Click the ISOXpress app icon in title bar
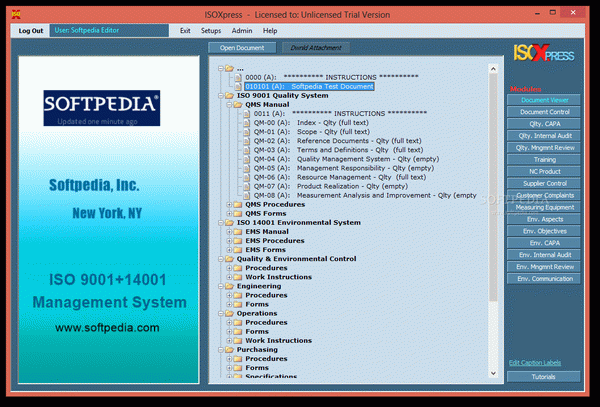The width and height of the screenshot is (600, 407). click(x=16, y=15)
